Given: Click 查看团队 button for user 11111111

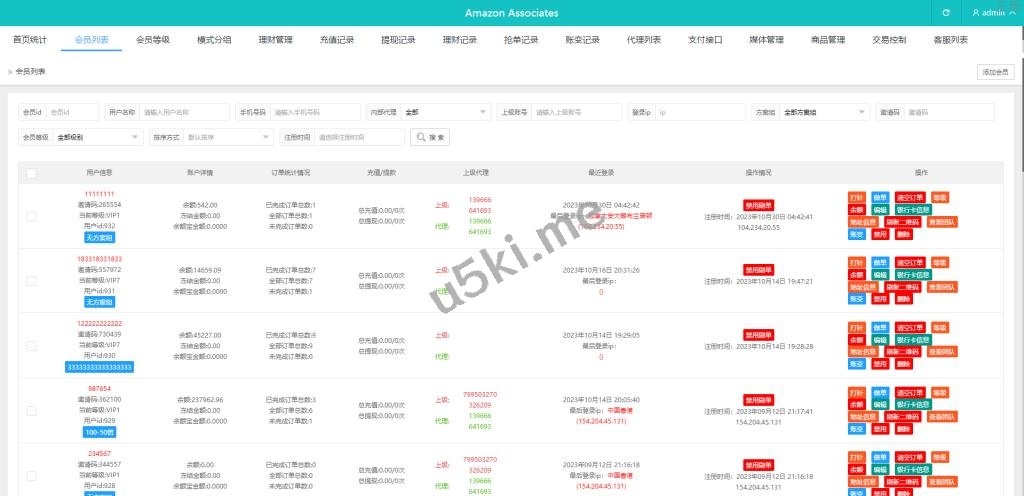Looking at the screenshot, I should 943,223.
